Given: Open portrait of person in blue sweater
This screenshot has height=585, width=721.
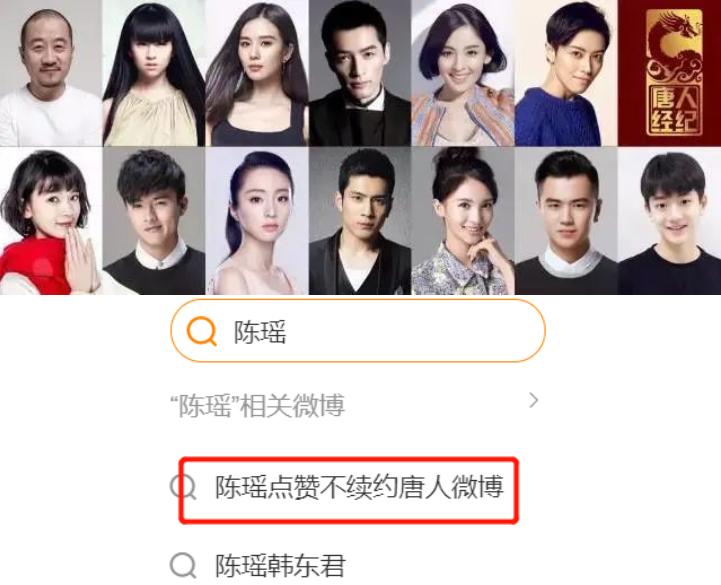Looking at the screenshot, I should (566, 73).
